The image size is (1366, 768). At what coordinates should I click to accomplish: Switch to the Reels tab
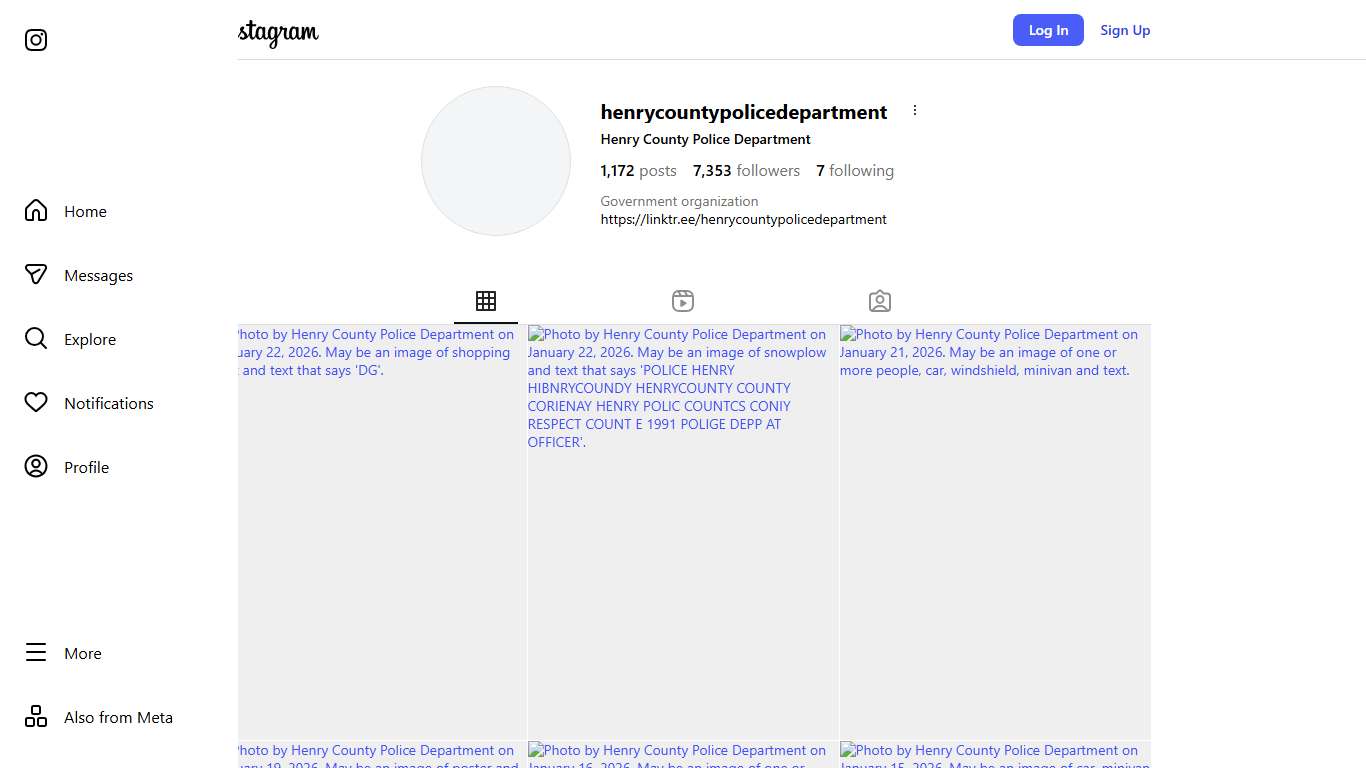683,301
